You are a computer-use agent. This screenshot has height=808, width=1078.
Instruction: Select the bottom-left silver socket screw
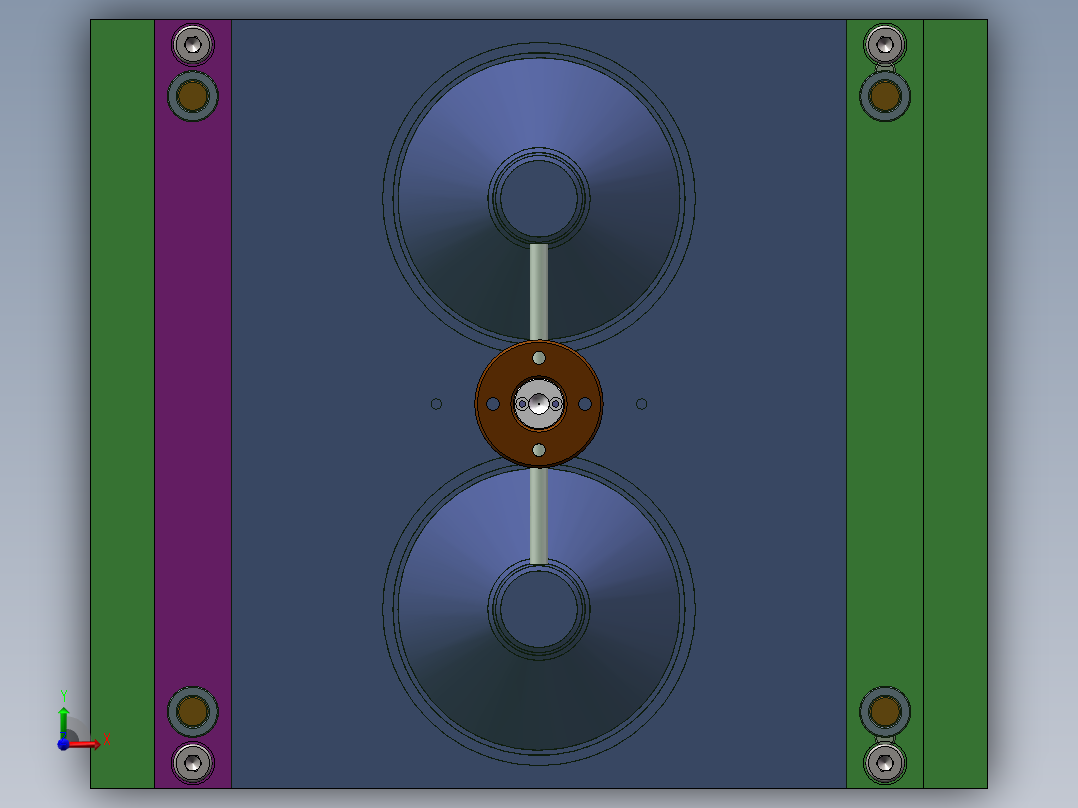point(193,763)
